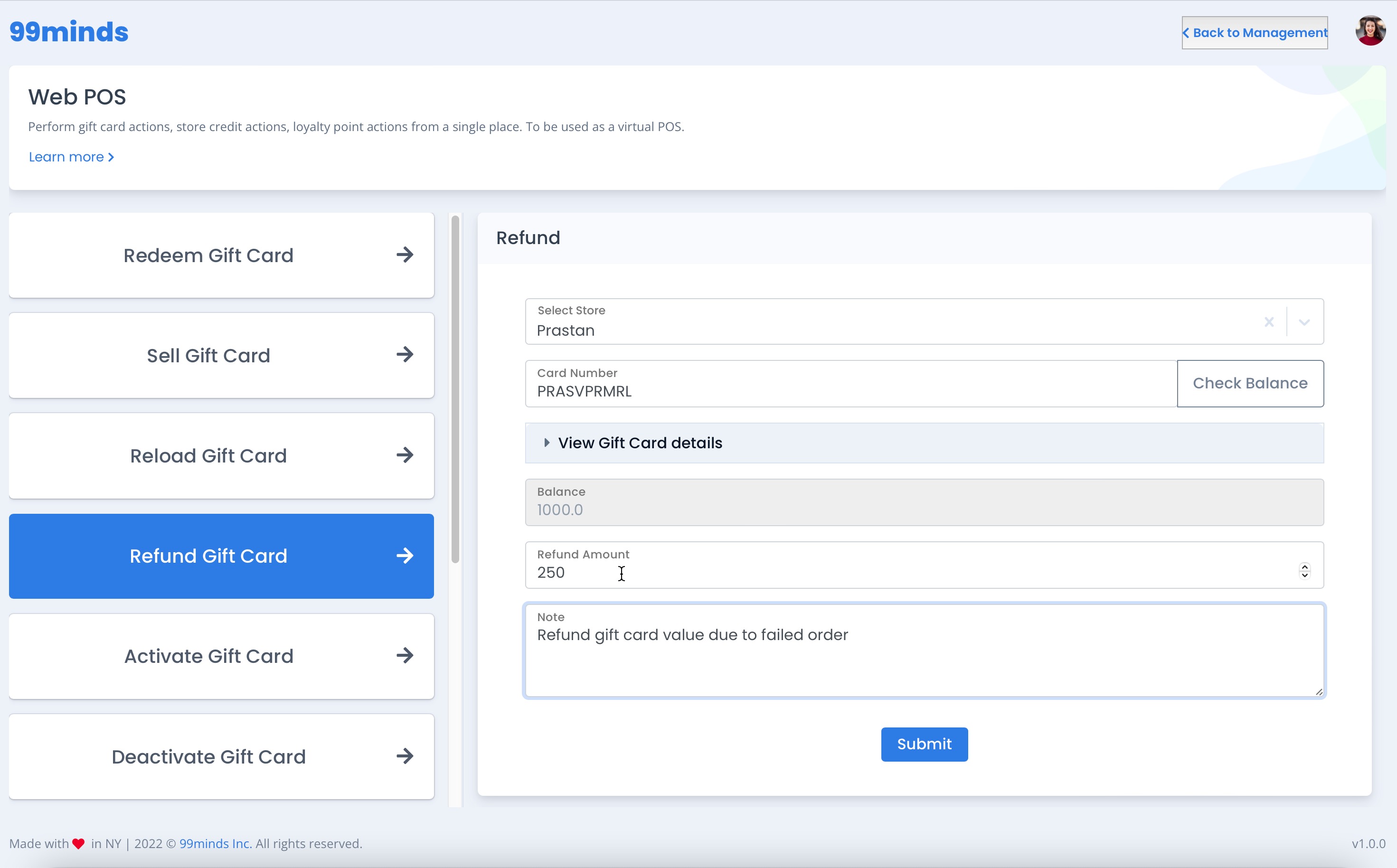Screen dimensions: 1397x868
Task: Click the disabled Balance field
Action: 924,502
